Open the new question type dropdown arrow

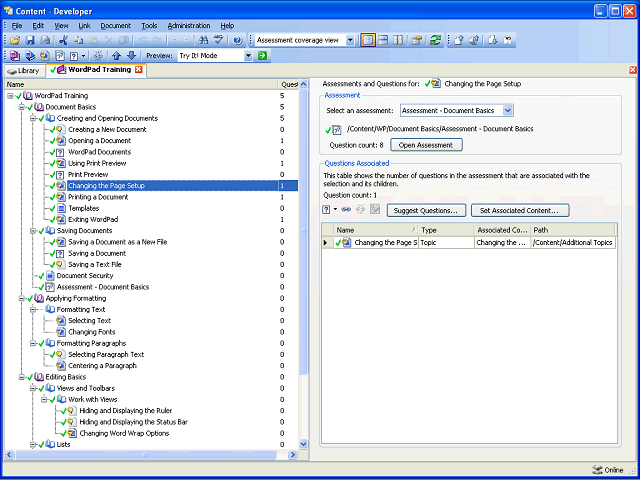point(336,209)
